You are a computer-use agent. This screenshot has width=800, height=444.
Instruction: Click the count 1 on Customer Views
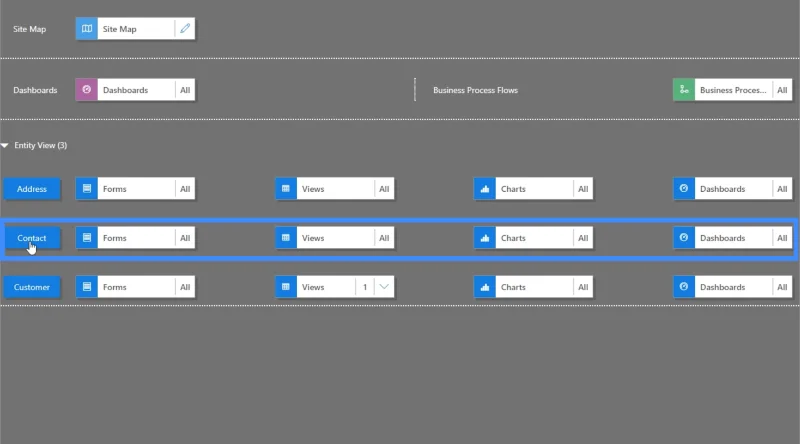[365, 287]
